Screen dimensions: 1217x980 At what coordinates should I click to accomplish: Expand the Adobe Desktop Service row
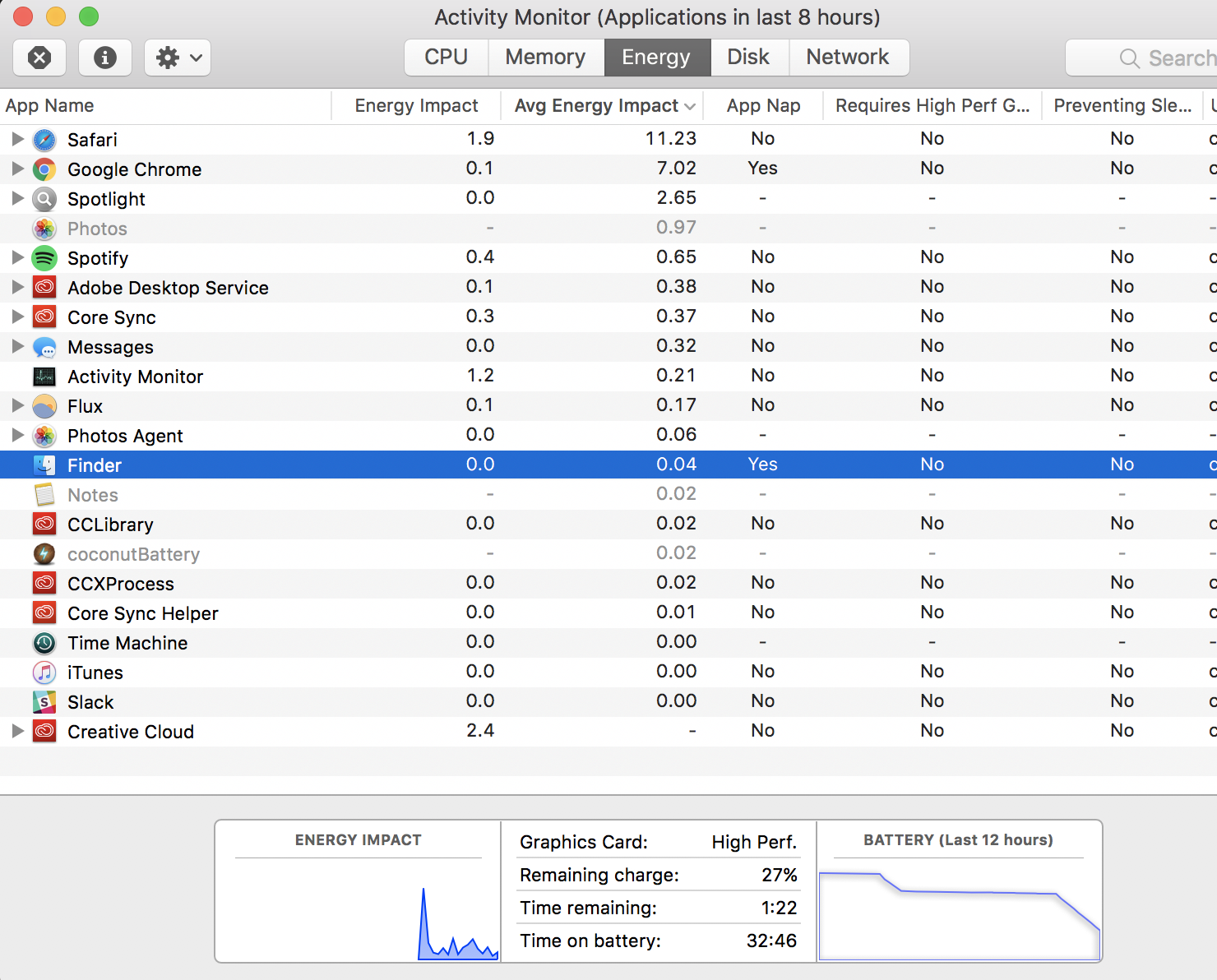[17, 287]
